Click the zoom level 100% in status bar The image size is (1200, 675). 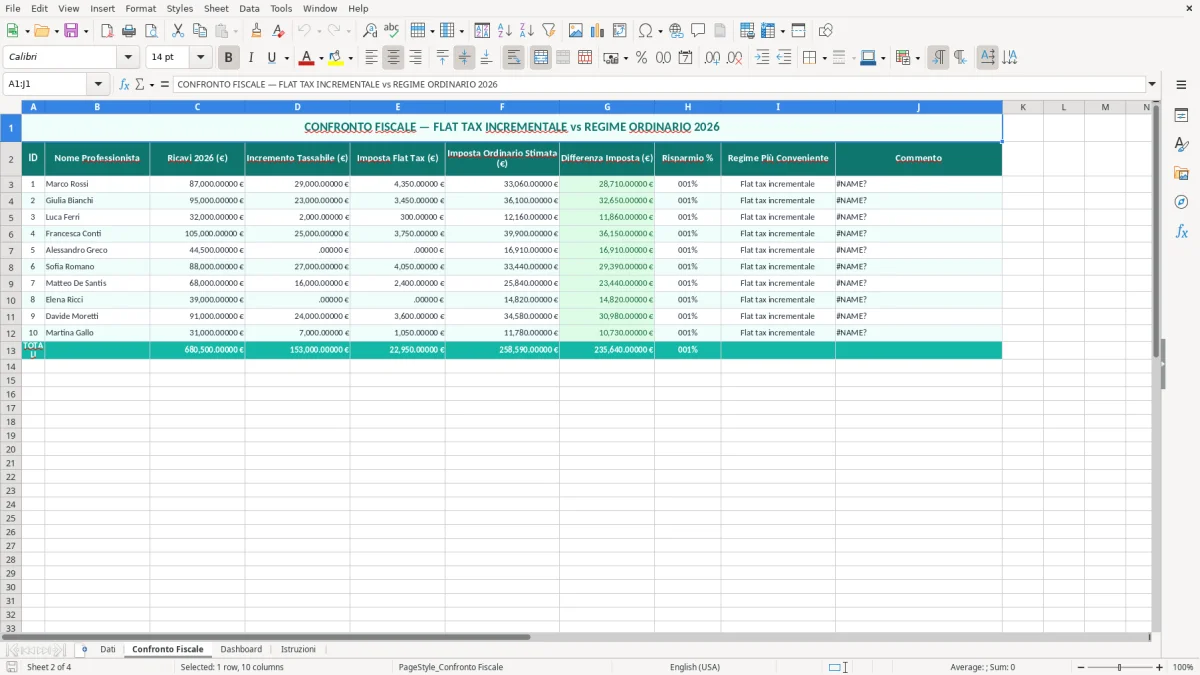pos(1182,667)
